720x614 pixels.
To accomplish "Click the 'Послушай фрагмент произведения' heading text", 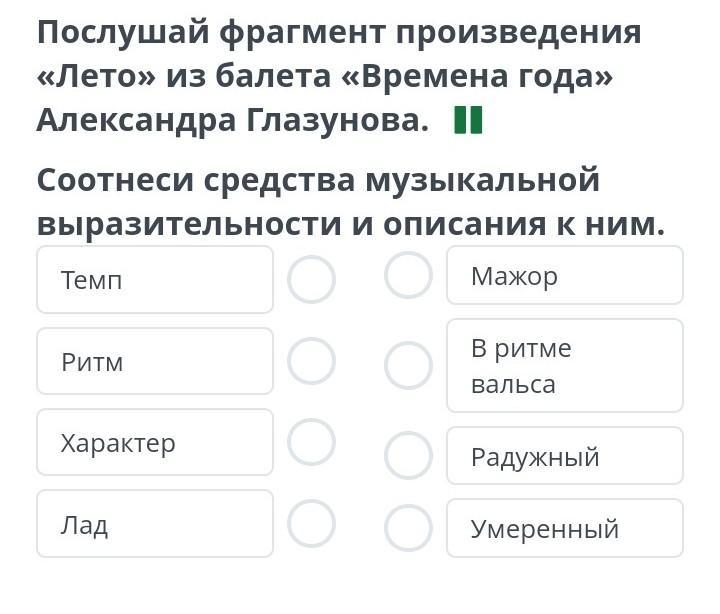I will coord(338,33).
